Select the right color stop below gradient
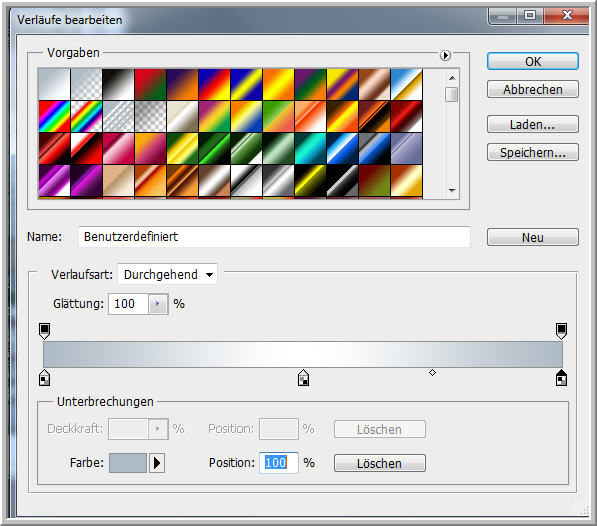 (561, 377)
